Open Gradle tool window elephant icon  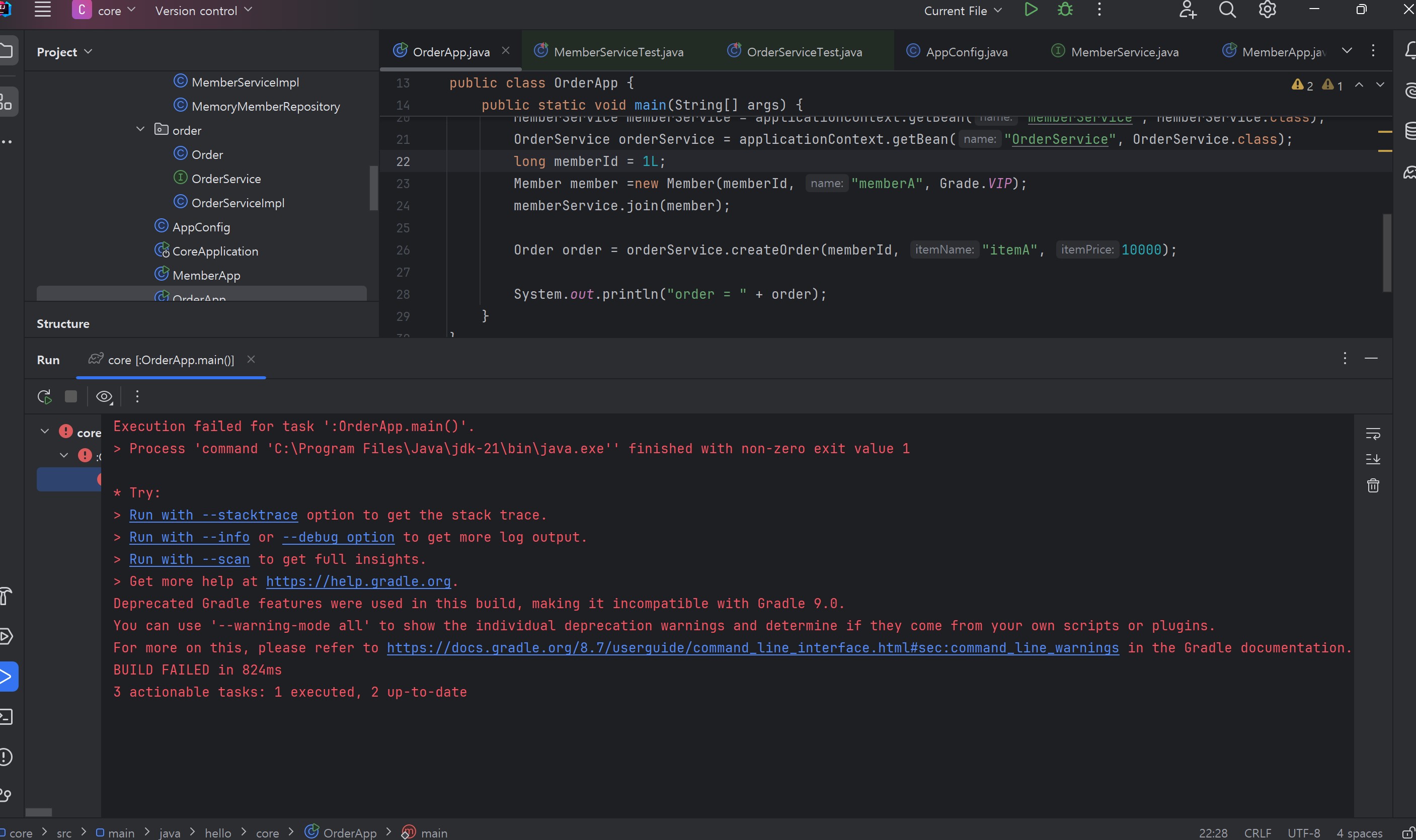click(1410, 172)
